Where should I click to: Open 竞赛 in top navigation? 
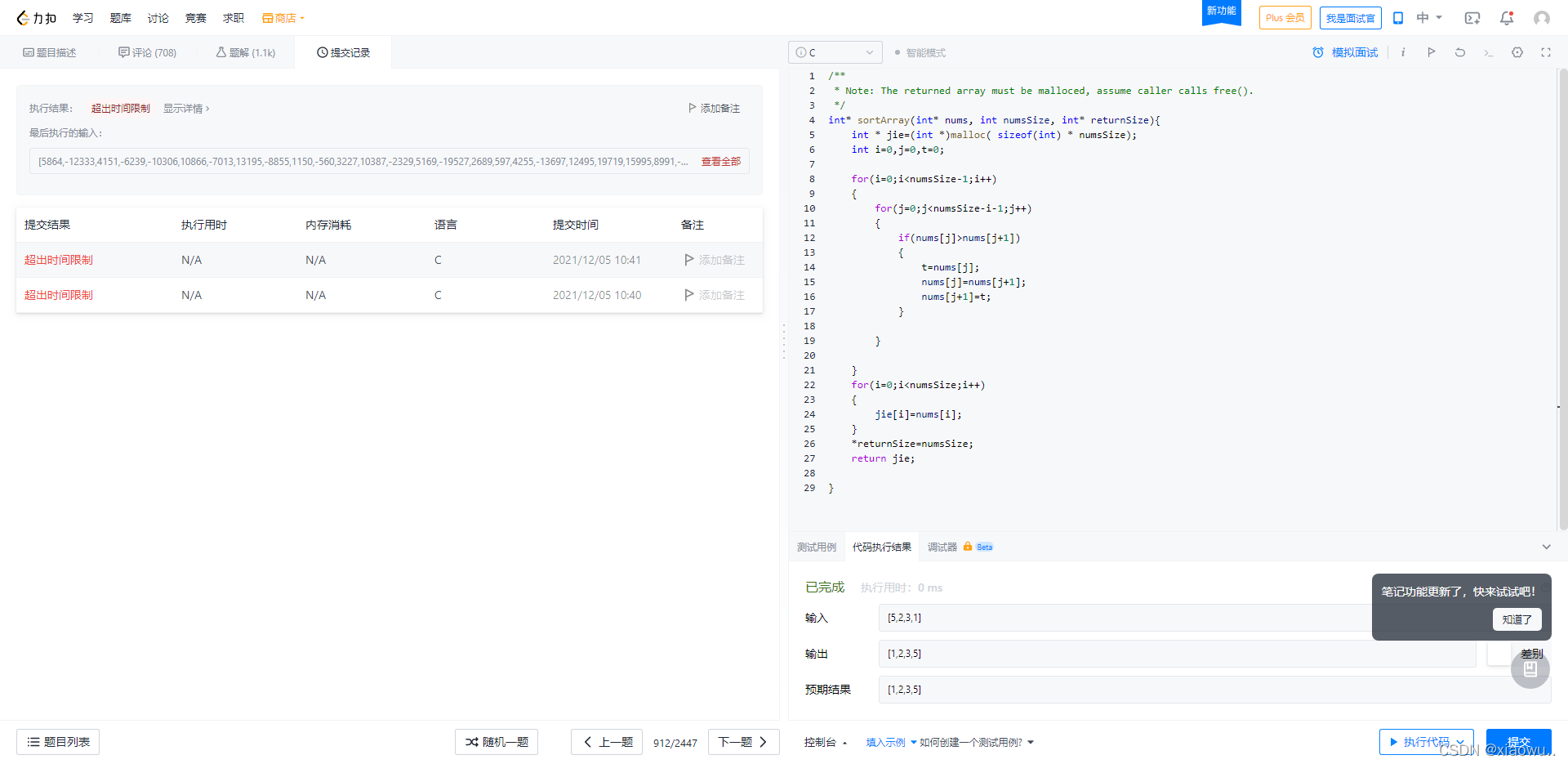tap(196, 18)
